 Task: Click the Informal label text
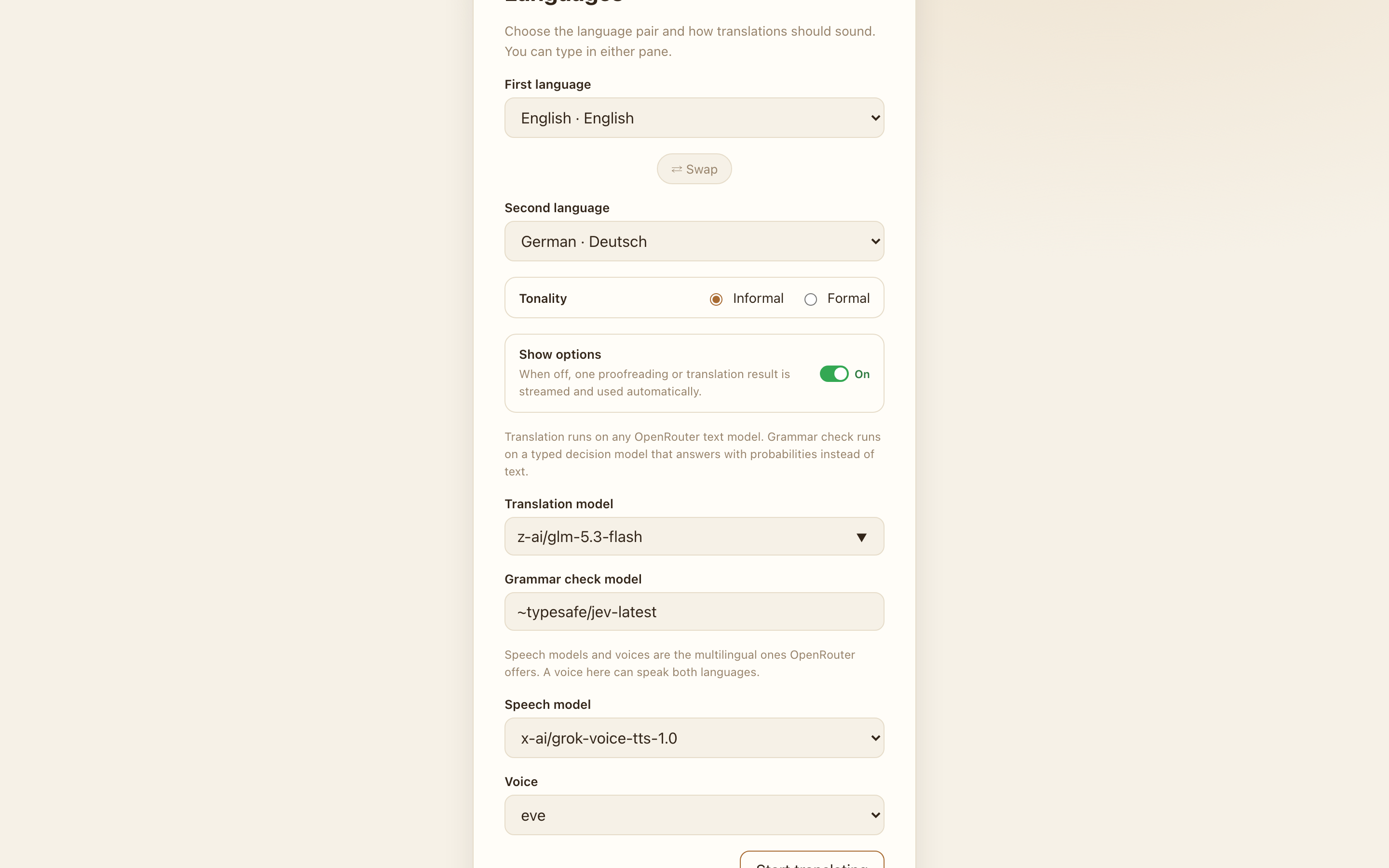click(758, 298)
